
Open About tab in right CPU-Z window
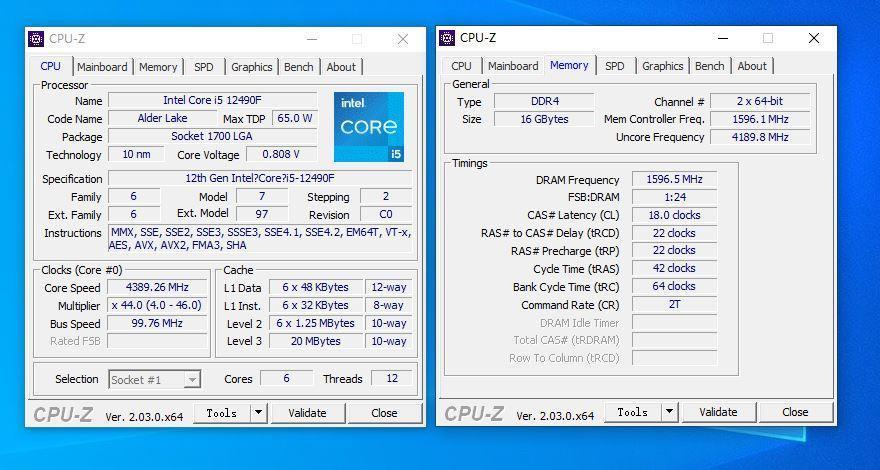click(752, 66)
